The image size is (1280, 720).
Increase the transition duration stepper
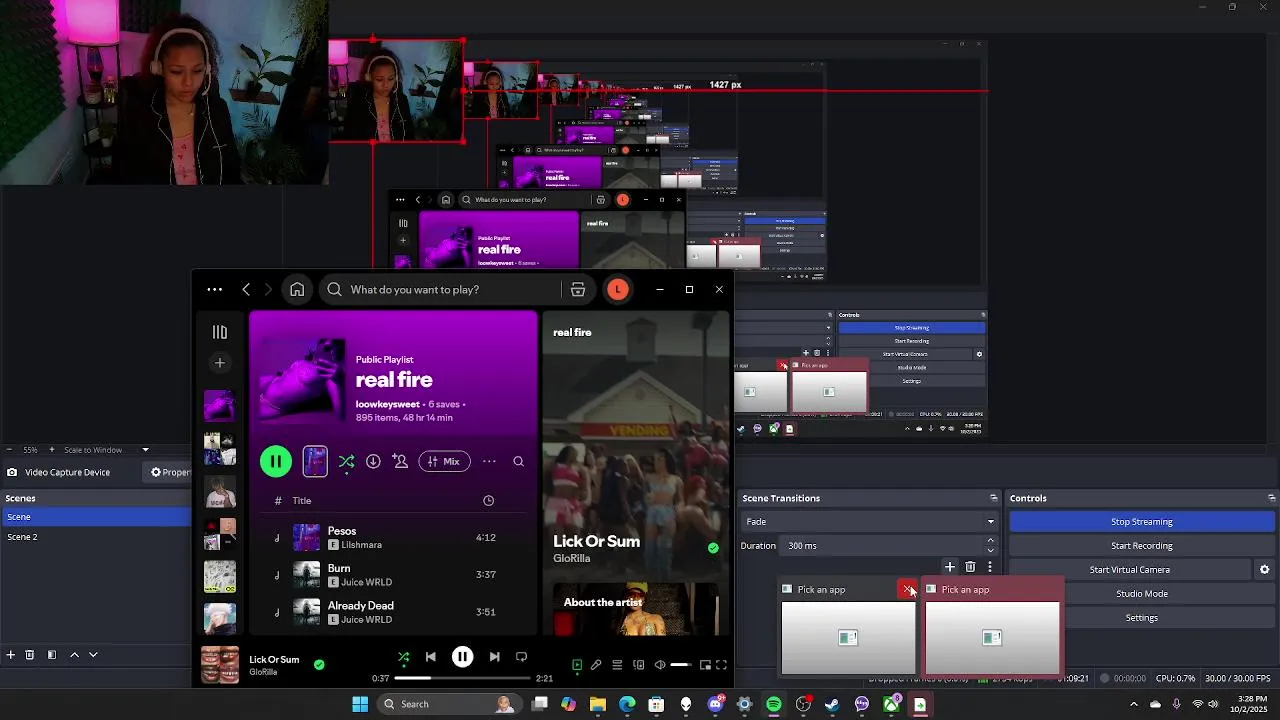click(x=991, y=541)
